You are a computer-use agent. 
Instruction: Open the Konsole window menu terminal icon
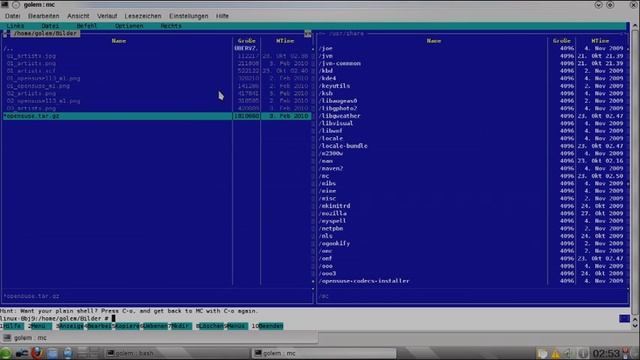pyautogui.click(x=5, y=4)
